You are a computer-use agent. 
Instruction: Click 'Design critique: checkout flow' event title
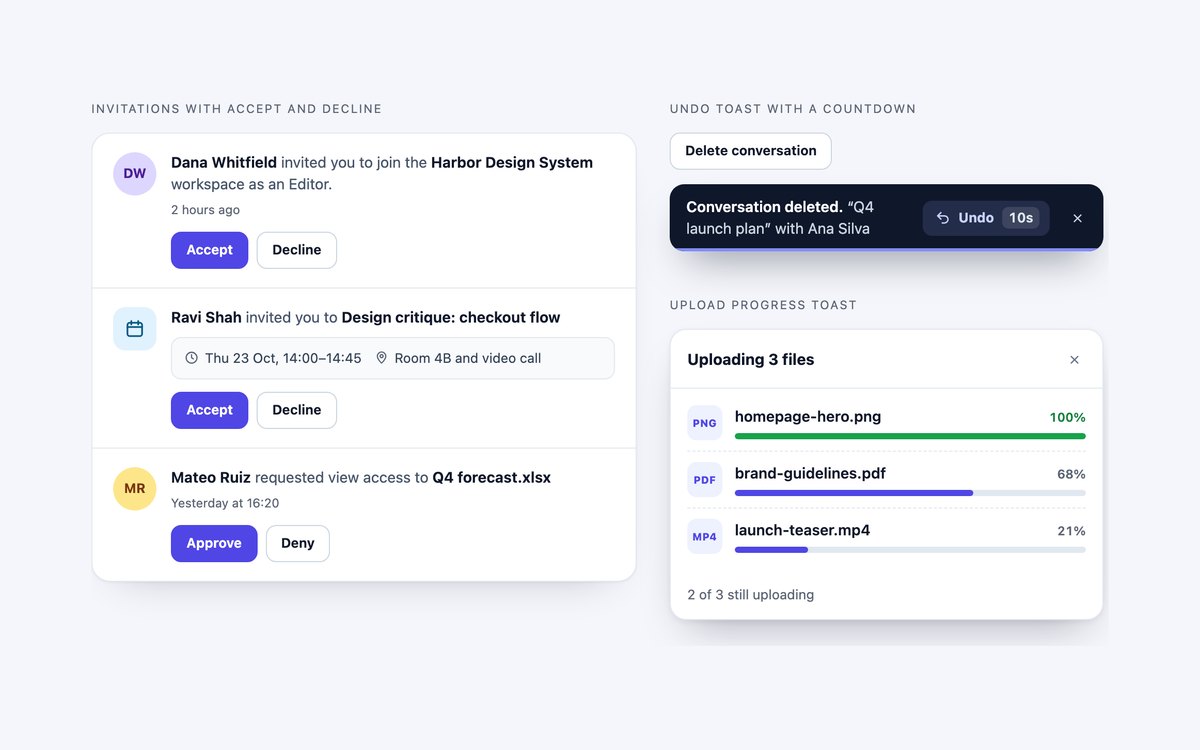[451, 318]
